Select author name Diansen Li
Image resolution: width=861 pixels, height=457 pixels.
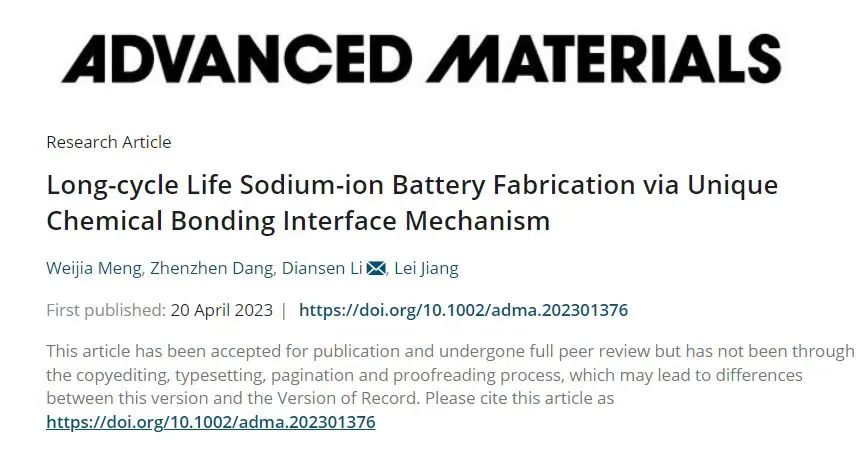point(322,269)
